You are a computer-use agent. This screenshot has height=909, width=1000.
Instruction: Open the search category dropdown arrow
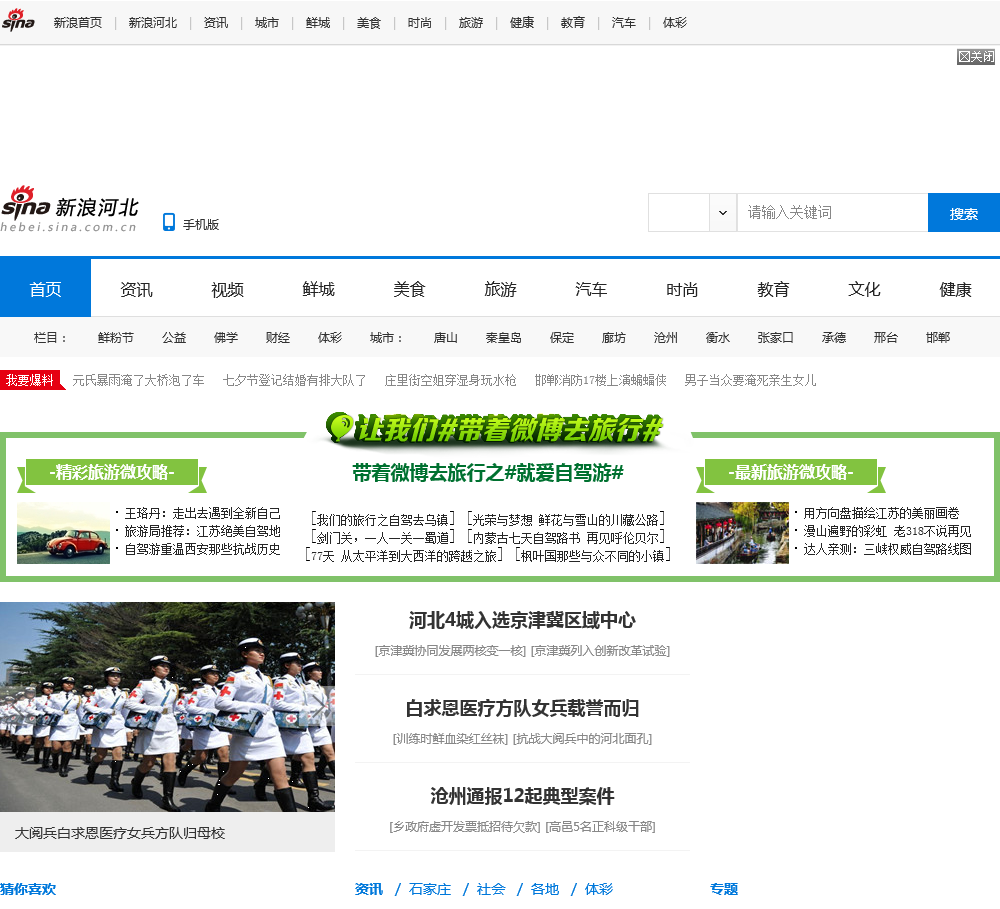723,212
